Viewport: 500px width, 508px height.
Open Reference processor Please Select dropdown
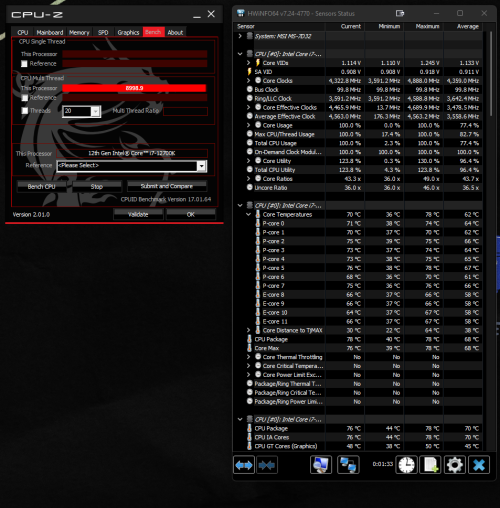(x=201, y=166)
